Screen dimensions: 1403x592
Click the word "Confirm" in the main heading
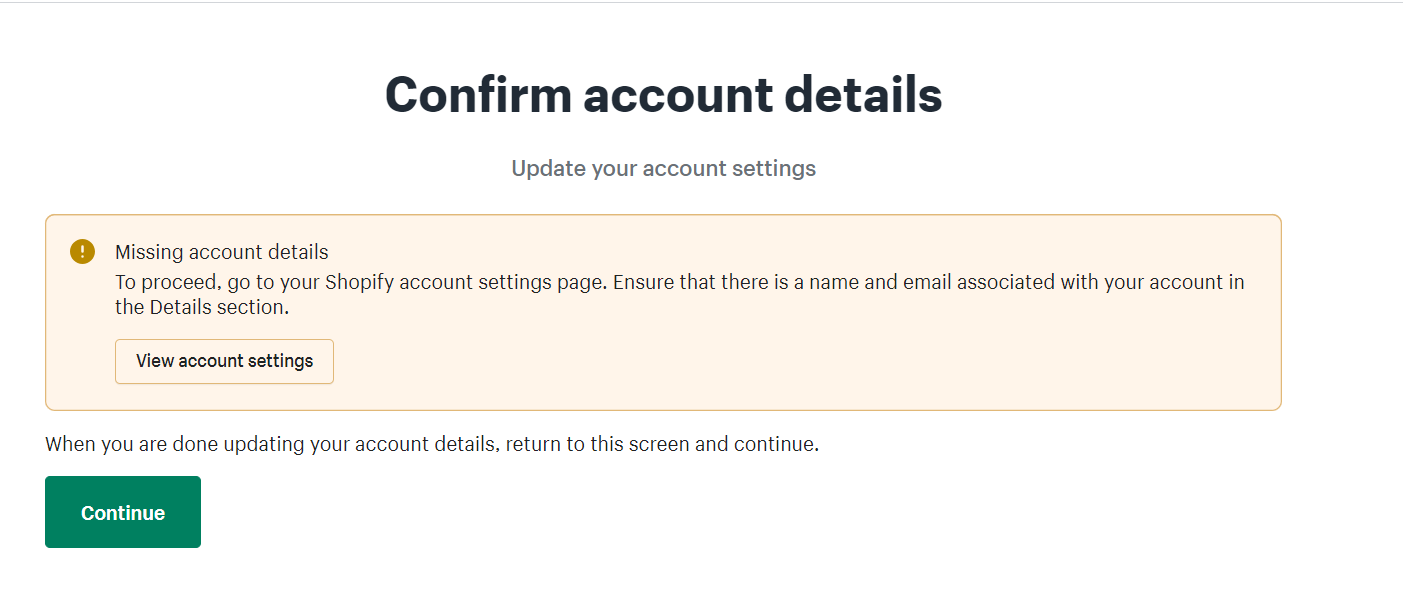click(x=477, y=95)
